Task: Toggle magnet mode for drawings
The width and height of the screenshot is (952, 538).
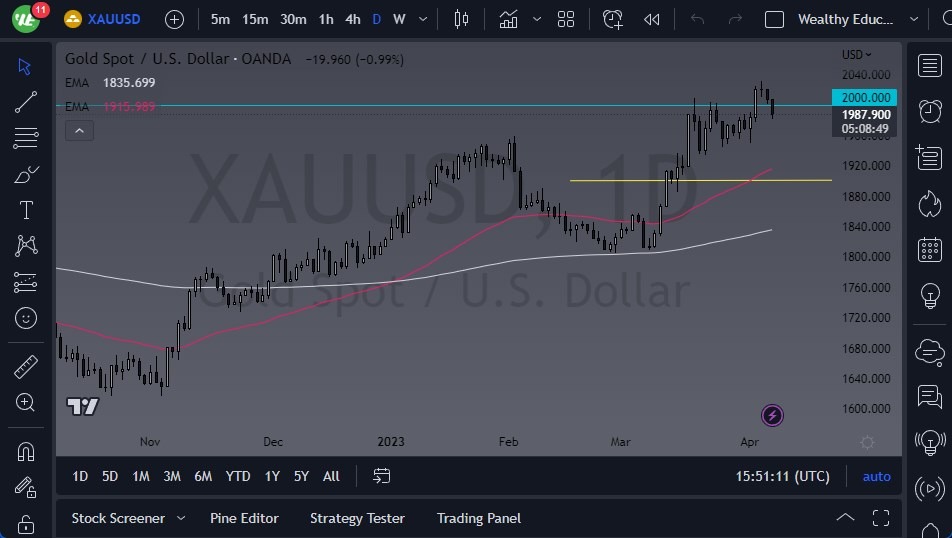Action: (26, 452)
